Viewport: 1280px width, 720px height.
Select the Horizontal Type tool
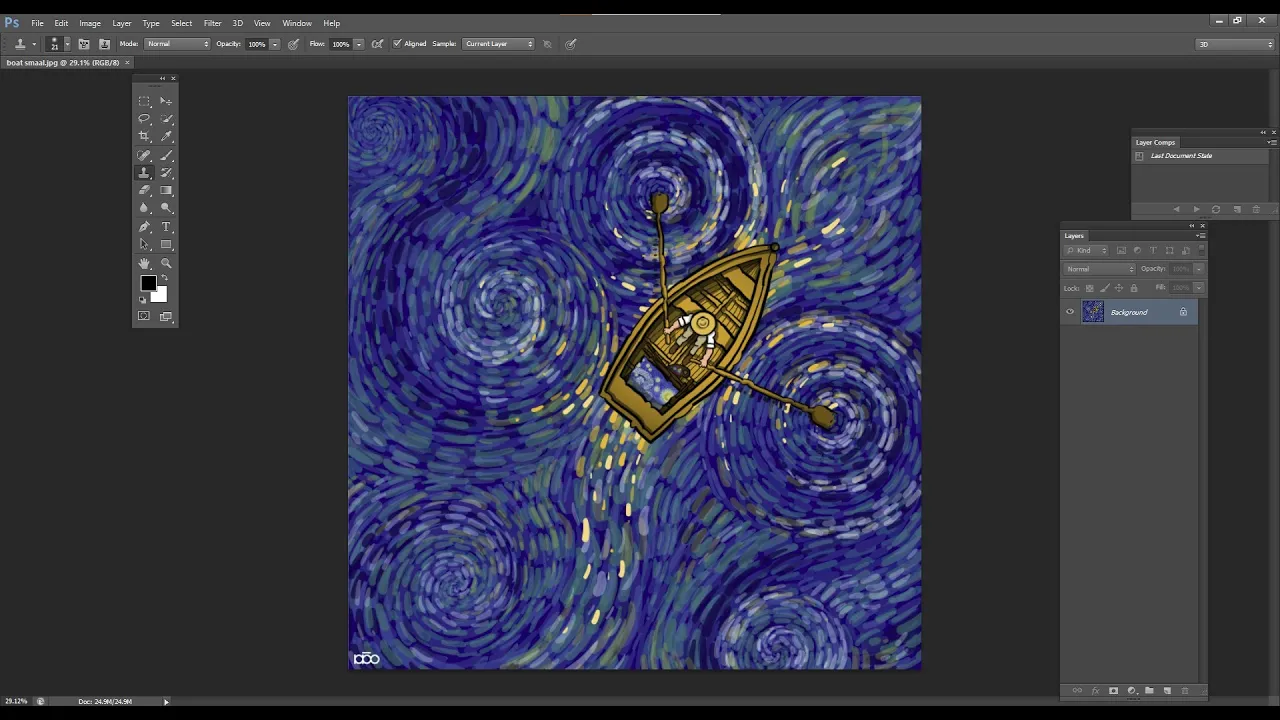(x=166, y=227)
